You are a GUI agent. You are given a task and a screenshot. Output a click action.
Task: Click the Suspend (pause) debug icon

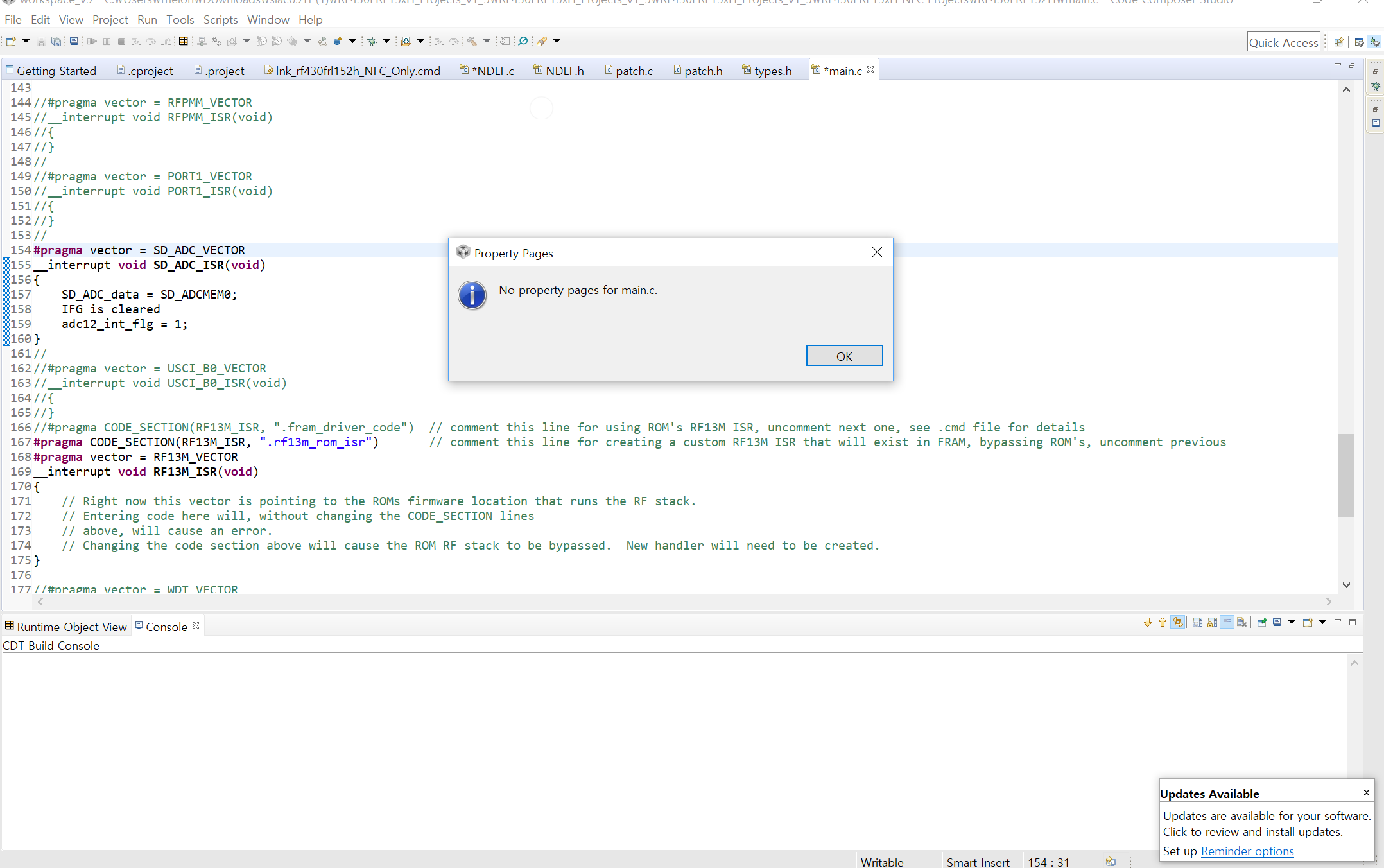pos(107,41)
